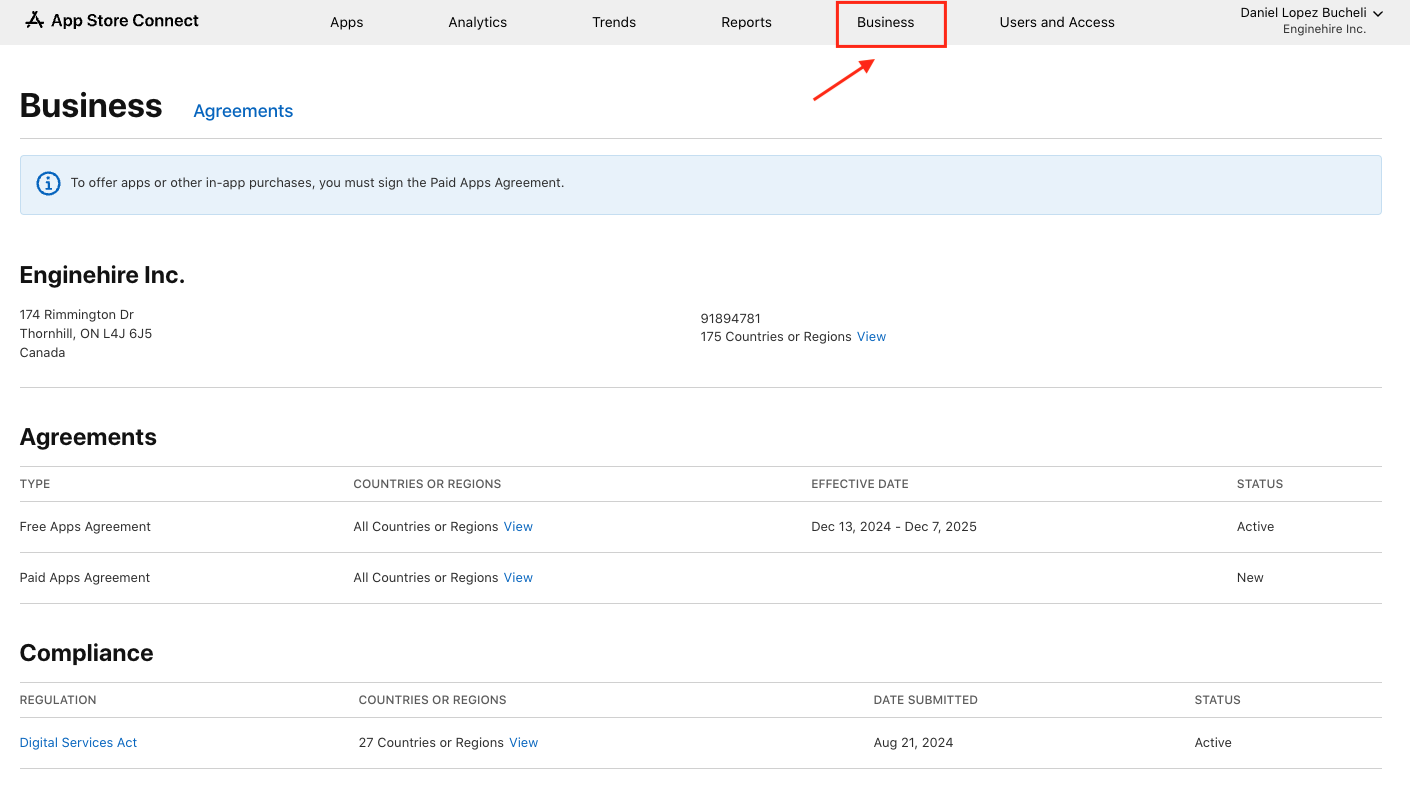Open the Apps section

[347, 21]
